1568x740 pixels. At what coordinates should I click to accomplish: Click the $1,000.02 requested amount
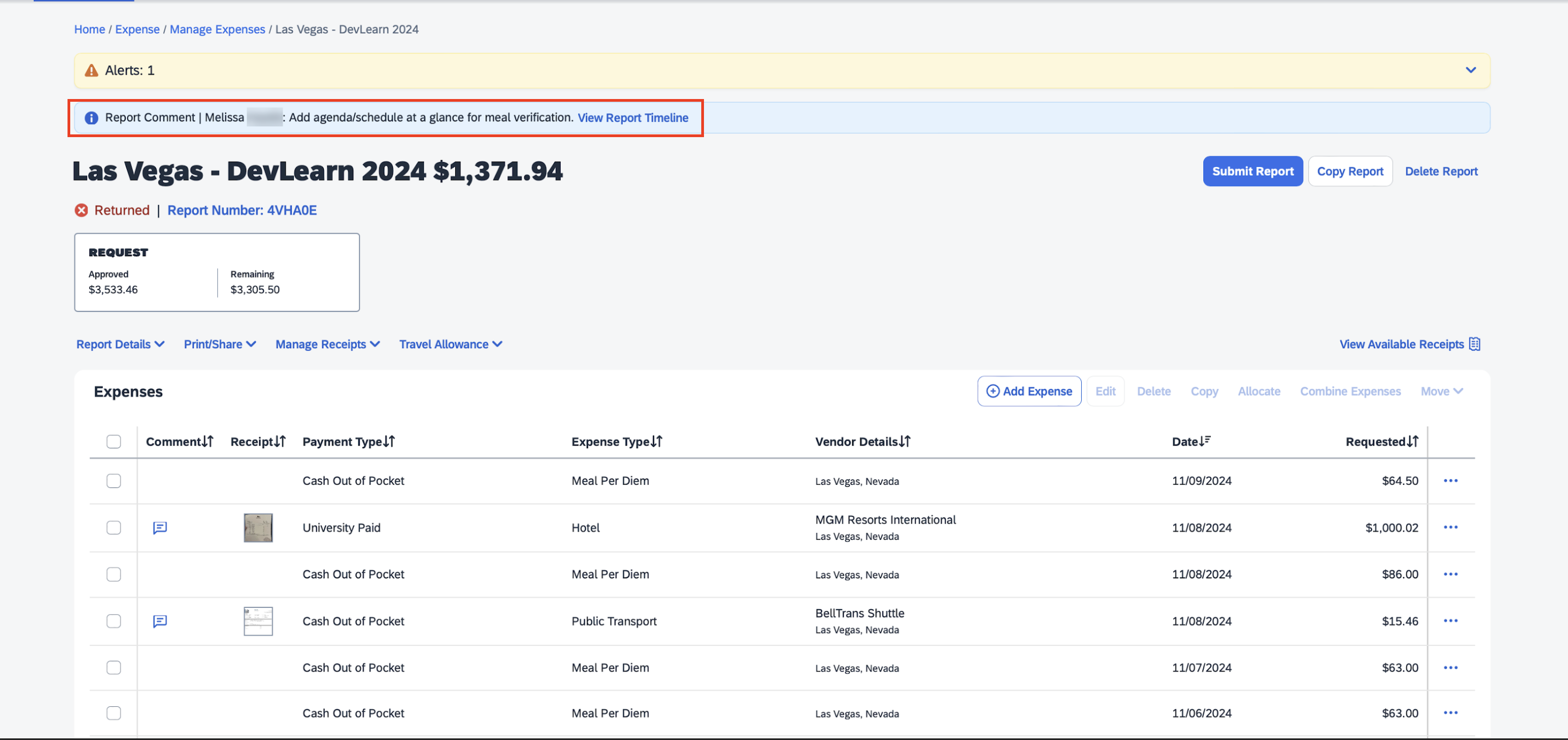[x=1392, y=528]
